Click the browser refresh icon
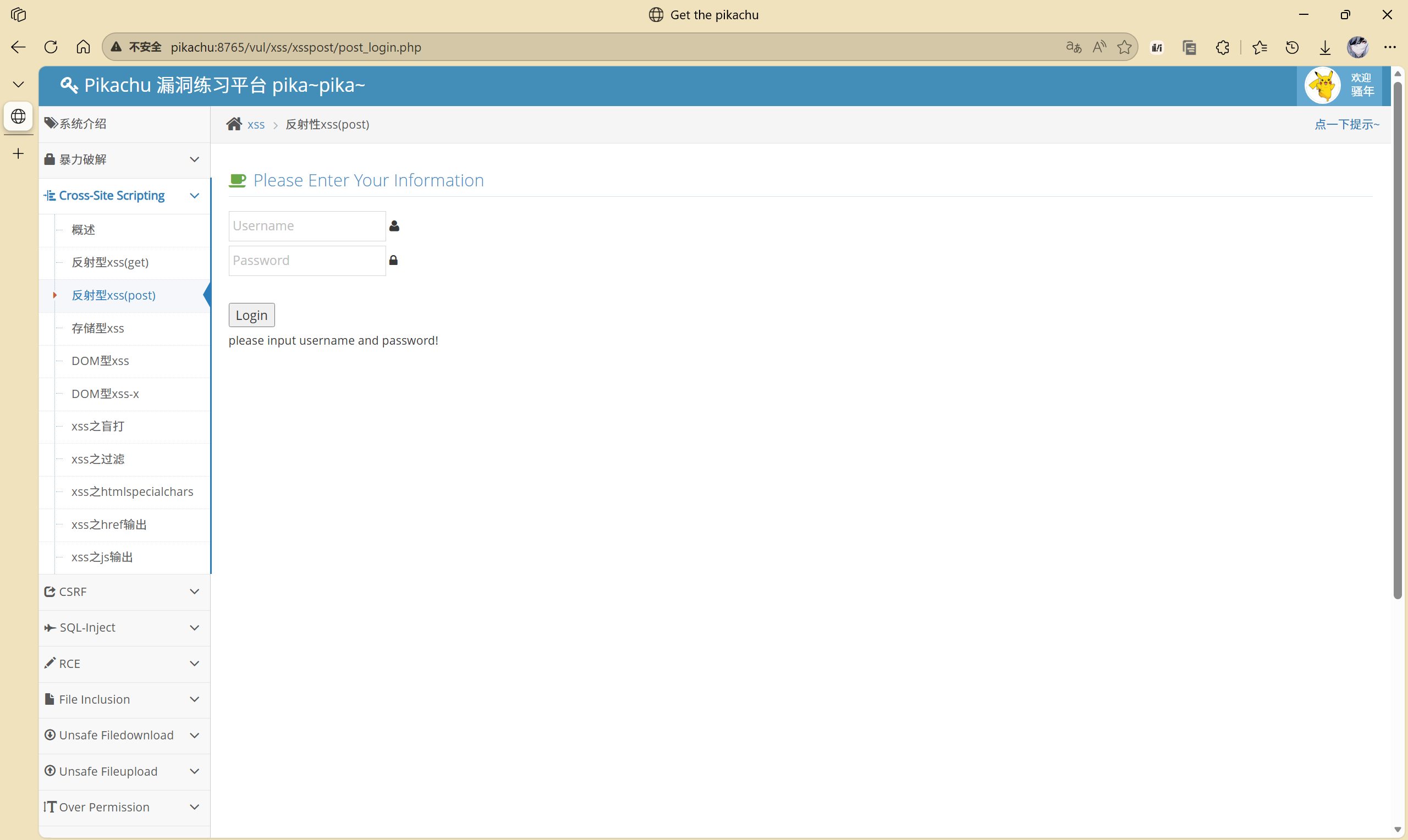 point(51,47)
